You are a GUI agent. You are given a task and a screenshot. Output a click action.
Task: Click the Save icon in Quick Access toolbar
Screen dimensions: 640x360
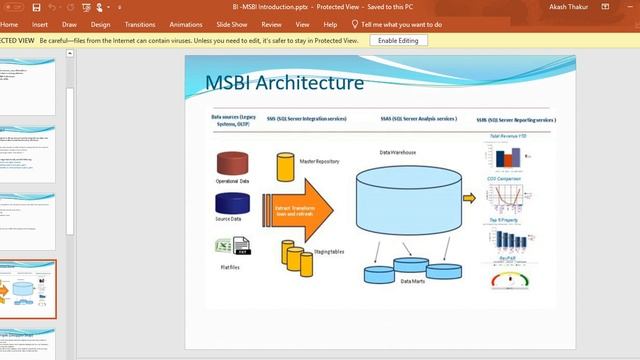[x=36, y=7]
